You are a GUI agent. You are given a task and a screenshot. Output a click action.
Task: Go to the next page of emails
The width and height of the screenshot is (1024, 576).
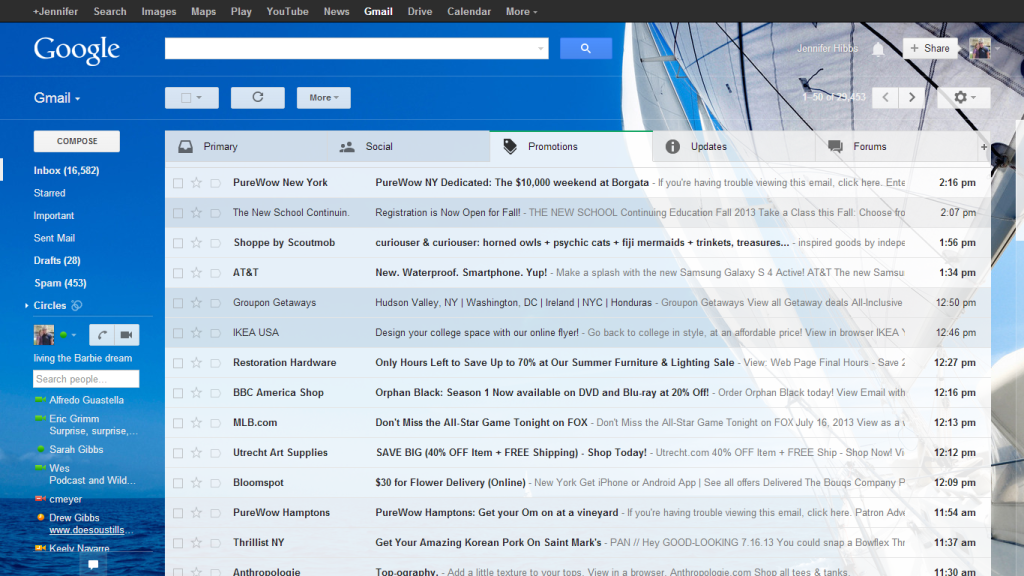[x=911, y=97]
